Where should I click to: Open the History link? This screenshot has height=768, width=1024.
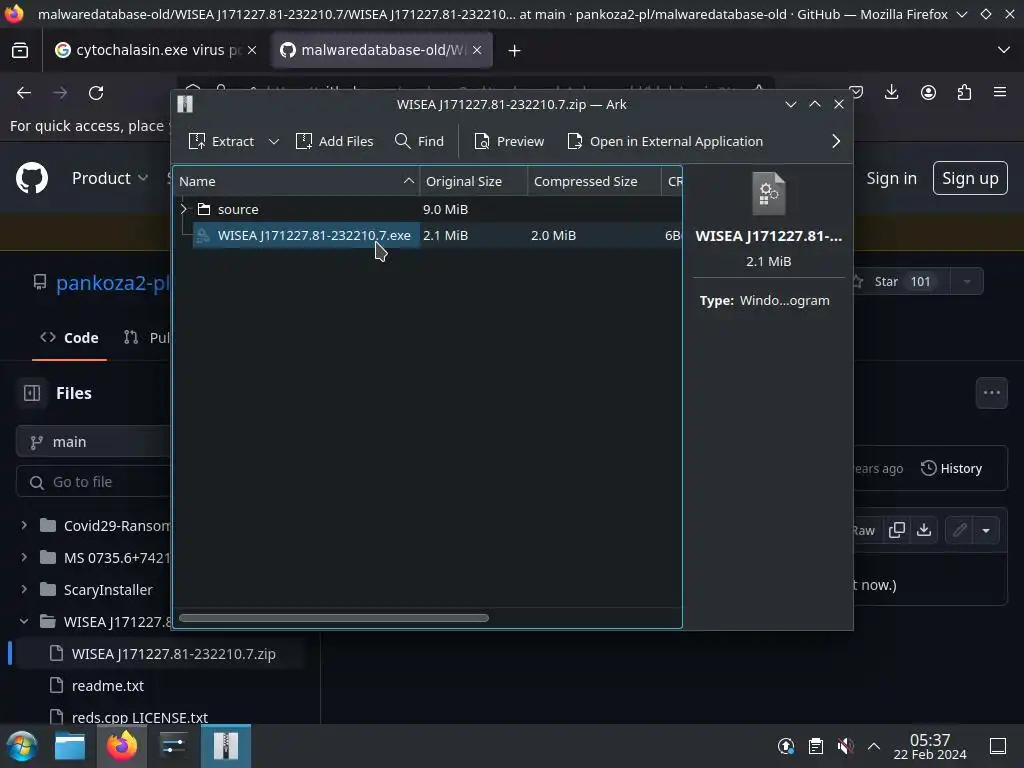click(x=952, y=468)
